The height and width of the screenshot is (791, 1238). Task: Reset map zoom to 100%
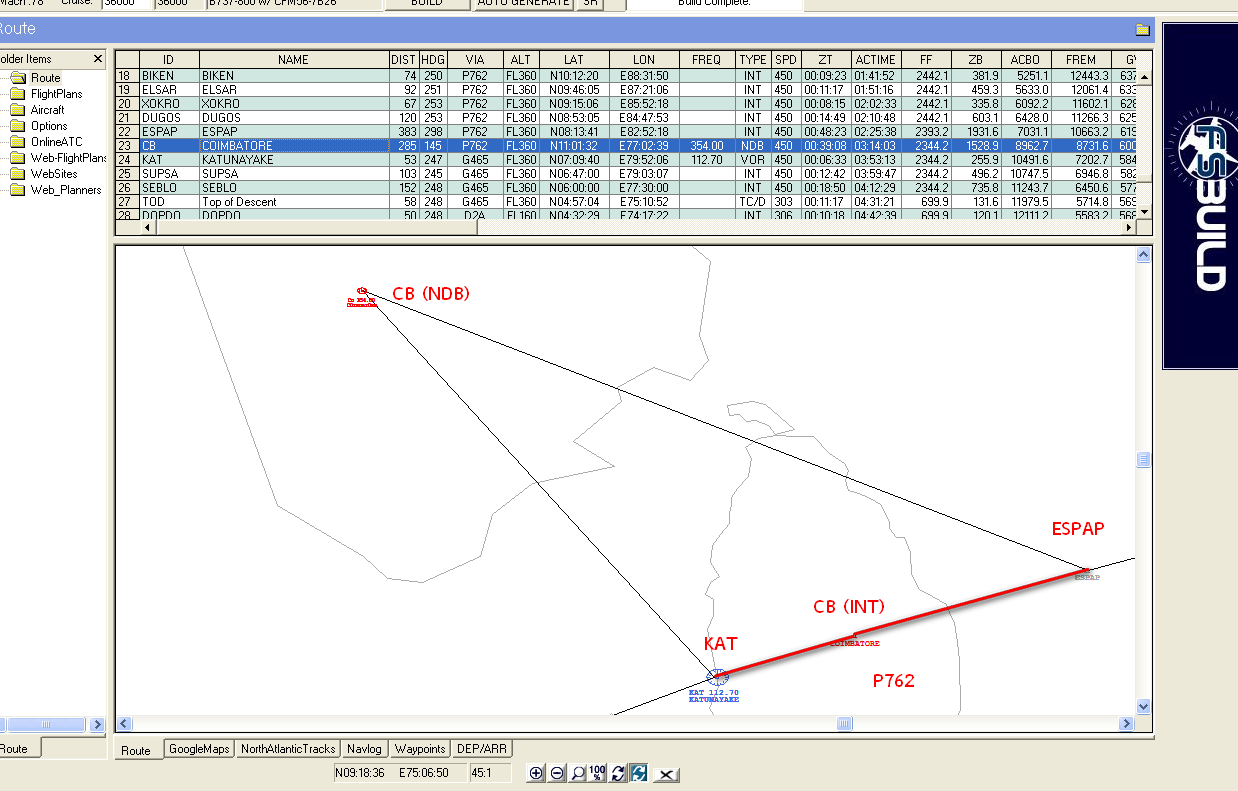[597, 773]
